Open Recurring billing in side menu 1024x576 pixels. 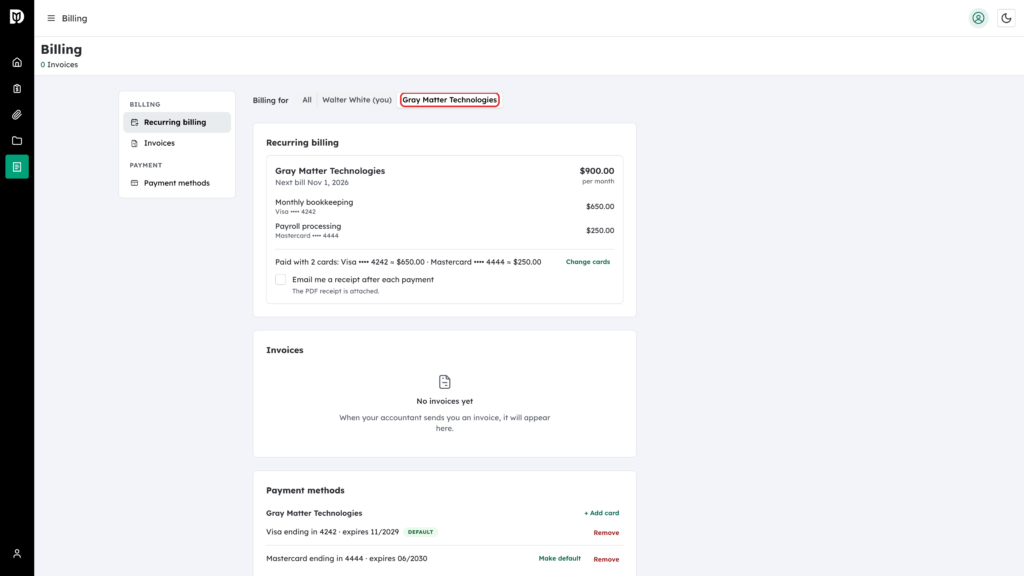click(x=177, y=122)
